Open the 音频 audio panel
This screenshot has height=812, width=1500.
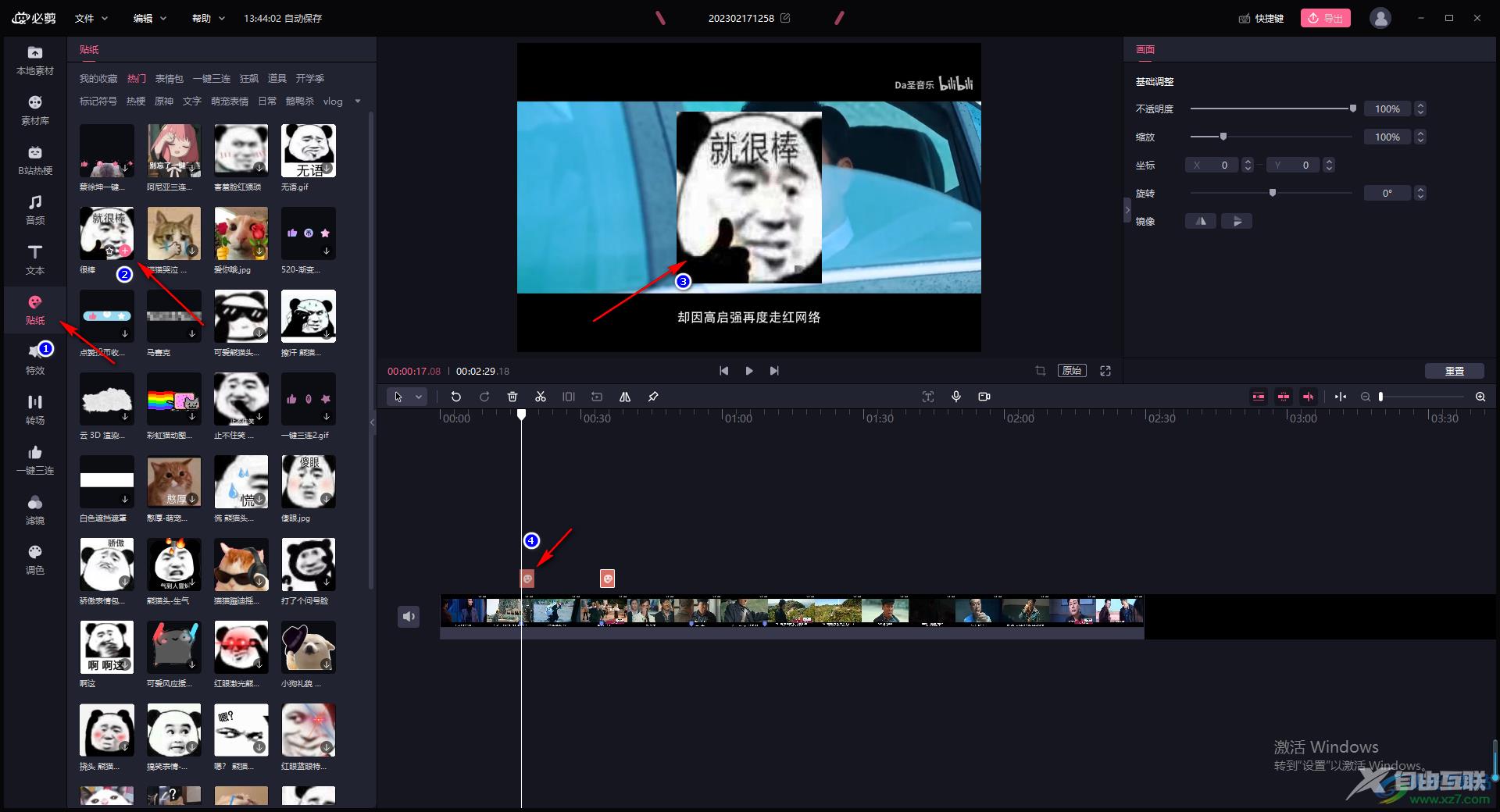35,210
